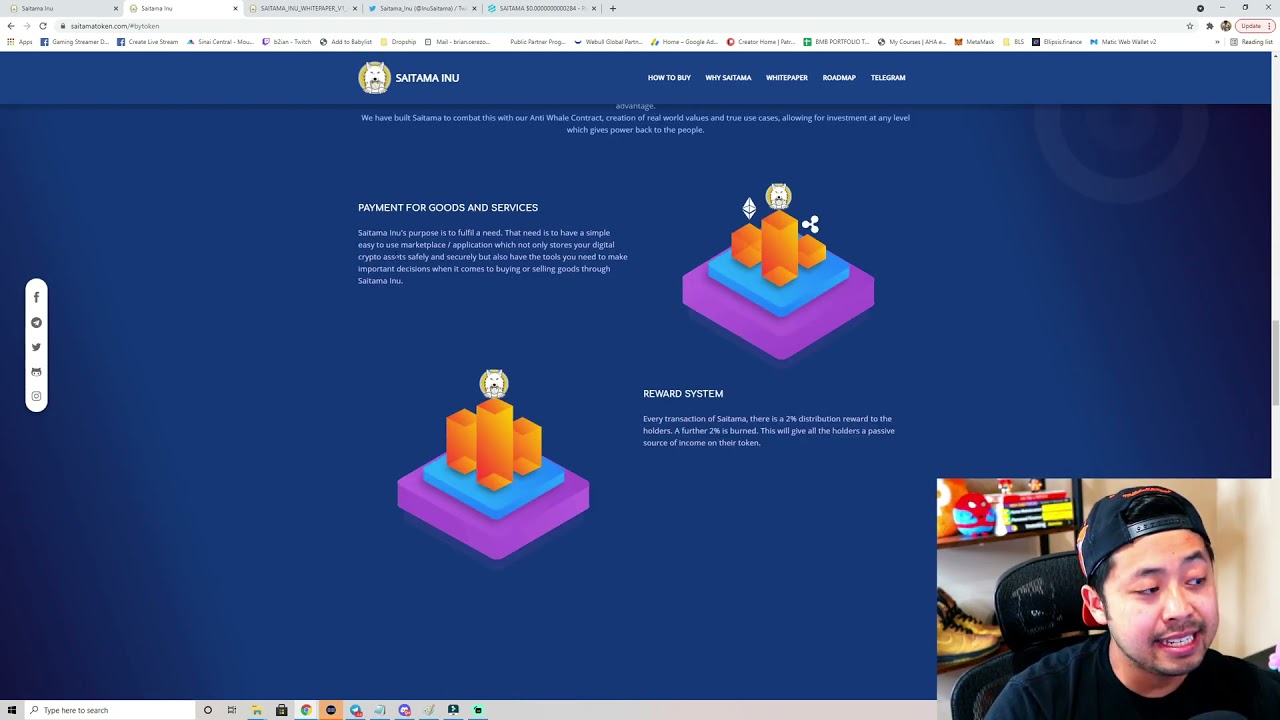
Task: Click REWARD SYSTEM heading
Action: pyautogui.click(x=683, y=394)
